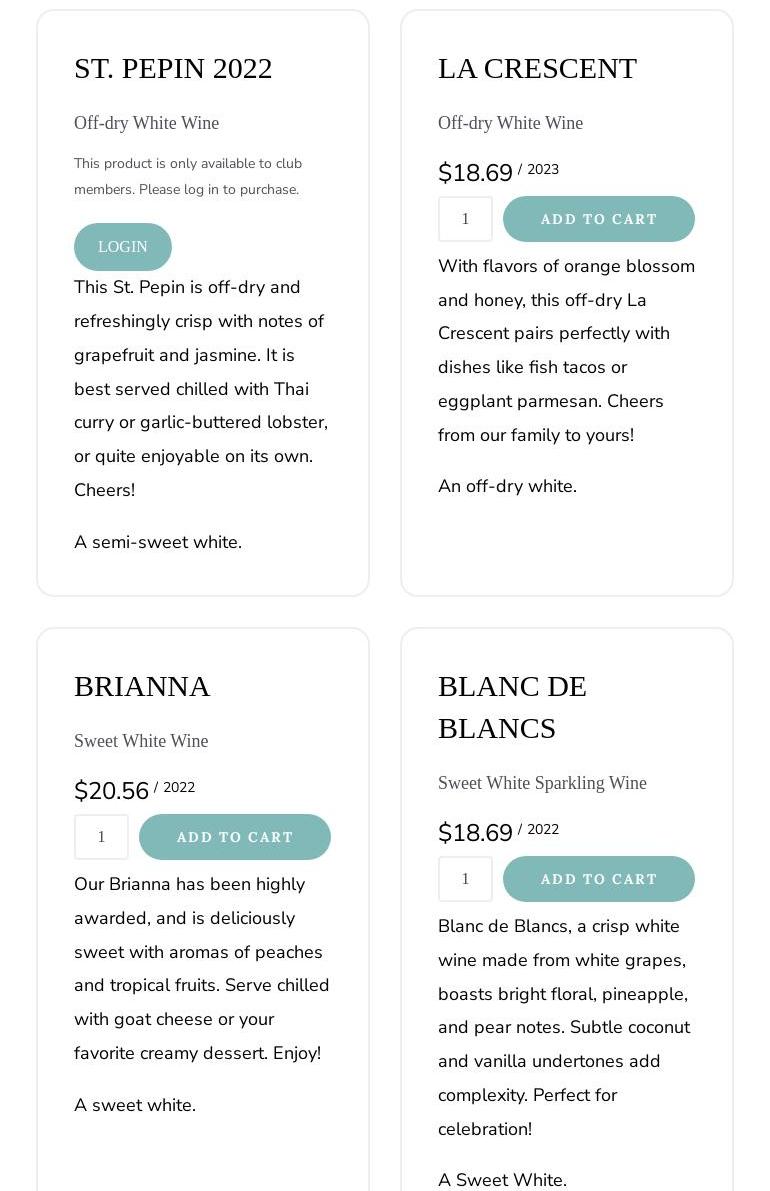Image resolution: width=770 pixels, height=1191 pixels.
Task: Click Brianna's "Sweet White Wine" subtitle
Action: click(141, 741)
